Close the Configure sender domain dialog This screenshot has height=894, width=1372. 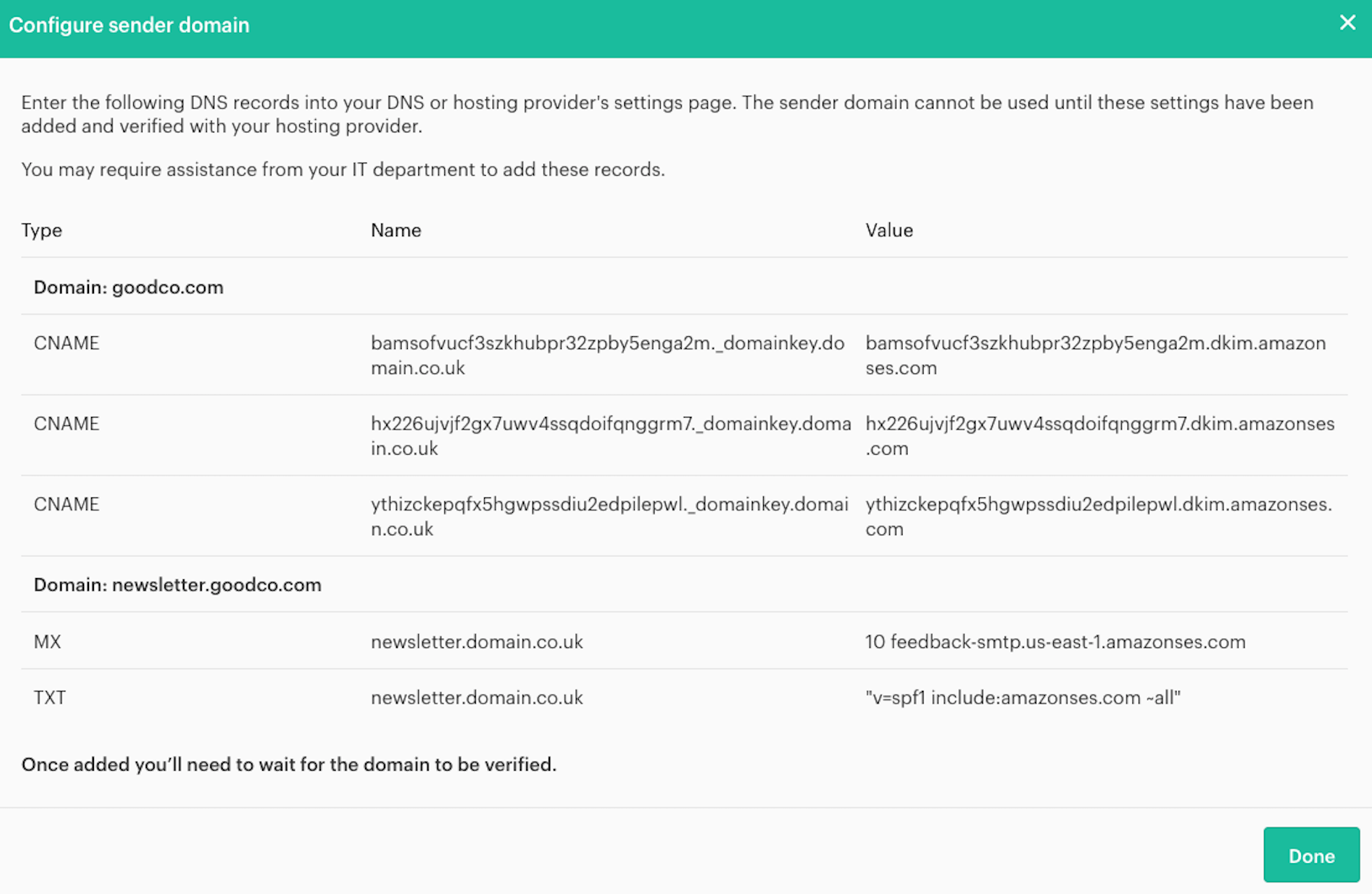1347,23
